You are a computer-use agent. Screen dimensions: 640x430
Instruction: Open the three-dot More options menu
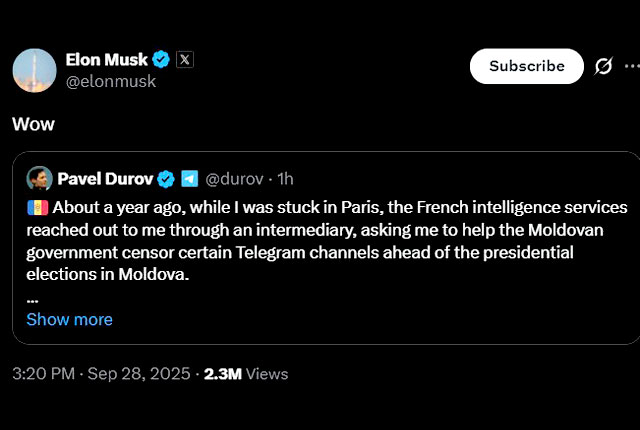631,66
